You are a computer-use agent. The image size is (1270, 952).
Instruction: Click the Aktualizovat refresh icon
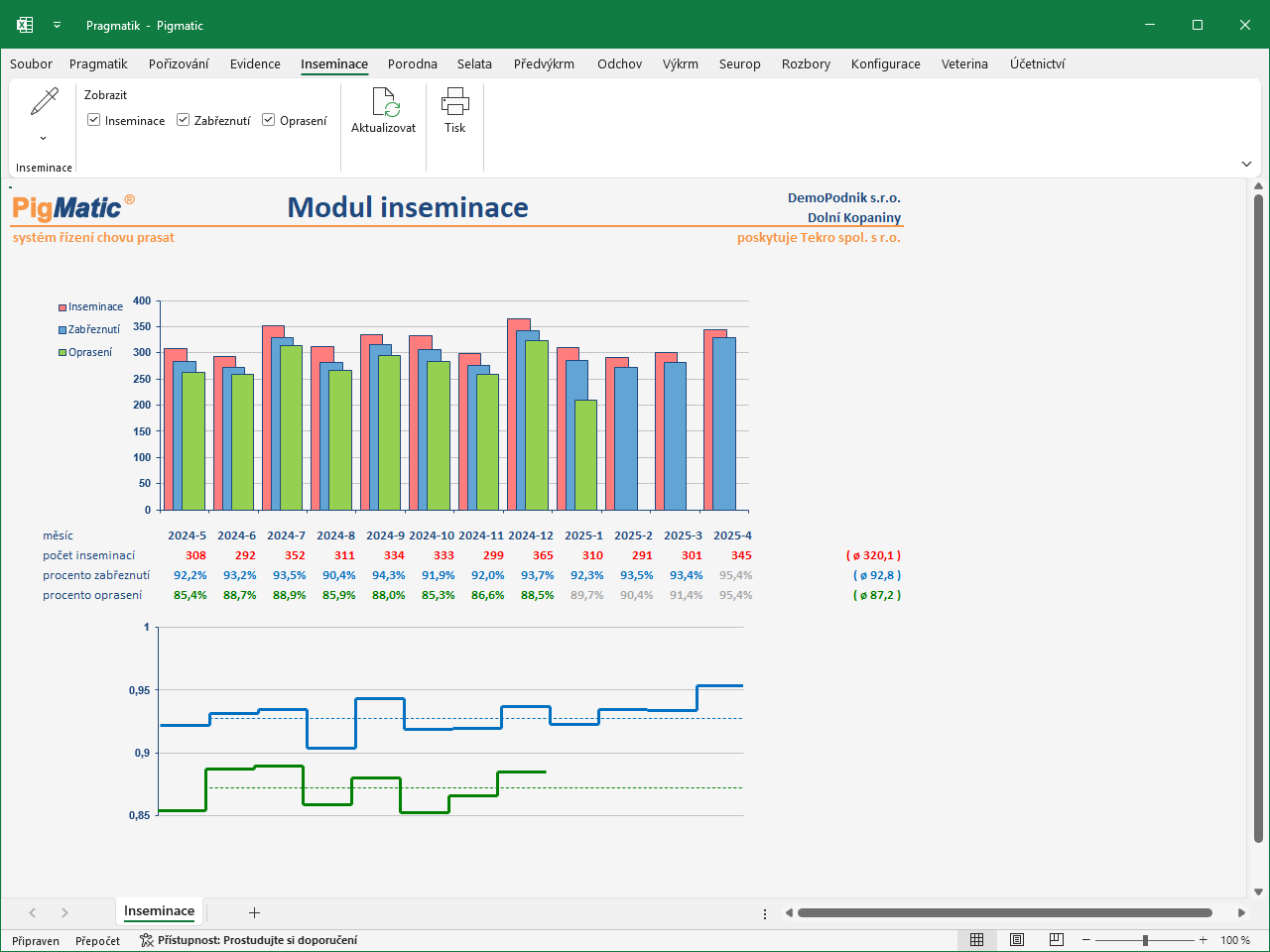coord(385,102)
